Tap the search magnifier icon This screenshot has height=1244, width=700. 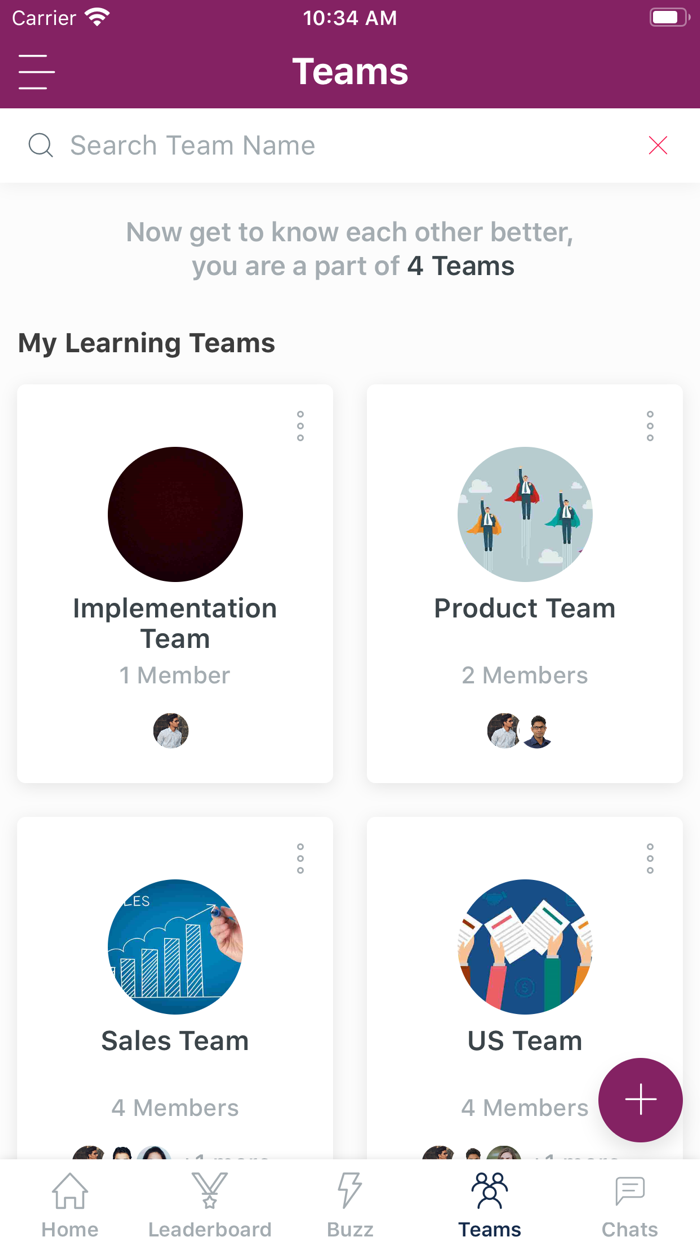click(41, 146)
